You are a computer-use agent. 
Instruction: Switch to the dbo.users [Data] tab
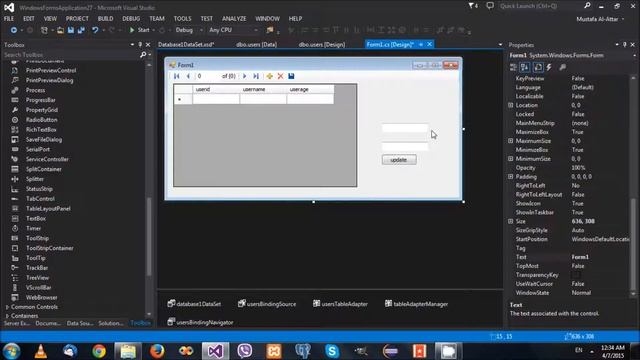coord(256,44)
